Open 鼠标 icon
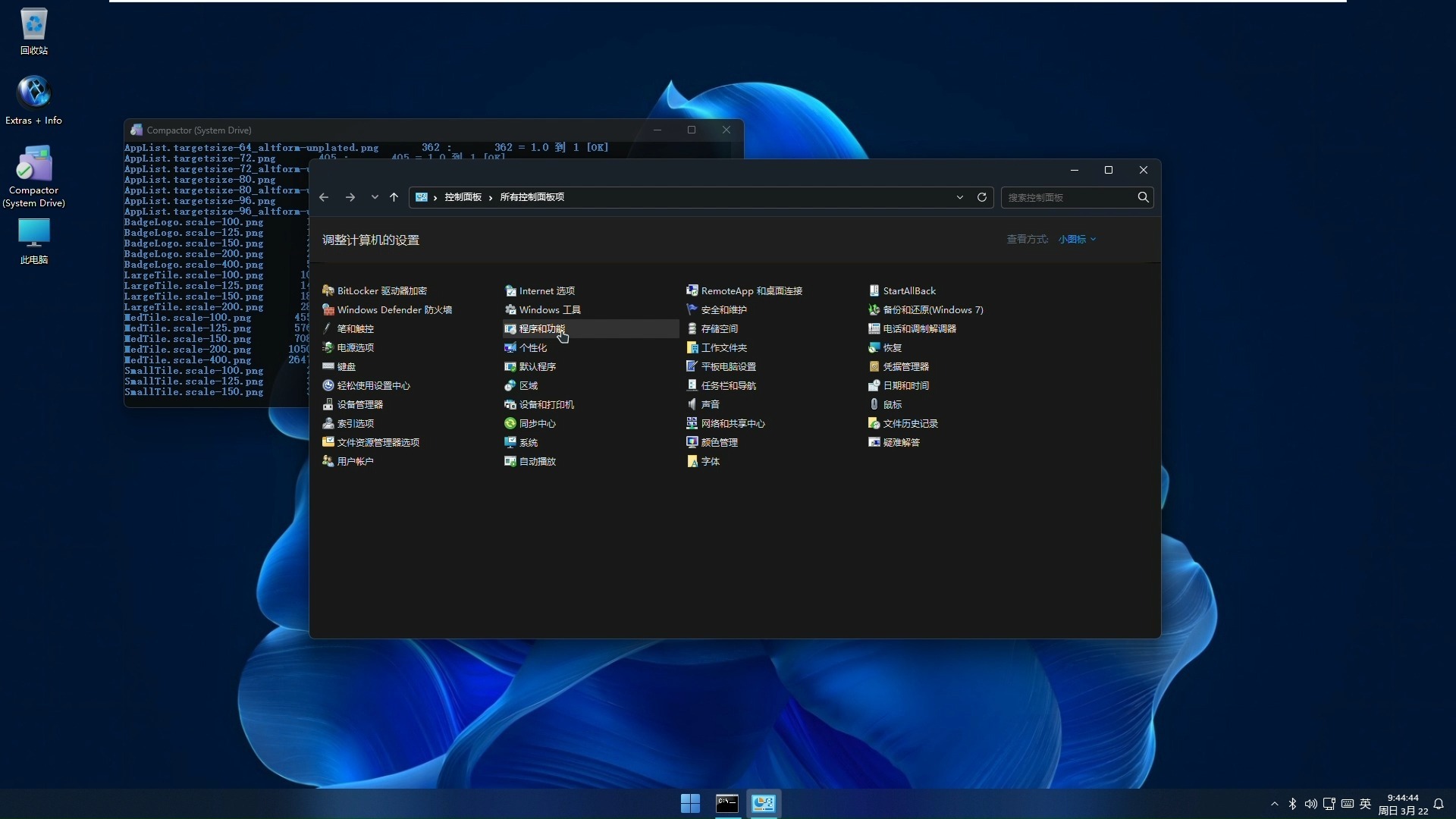 pos(874,405)
